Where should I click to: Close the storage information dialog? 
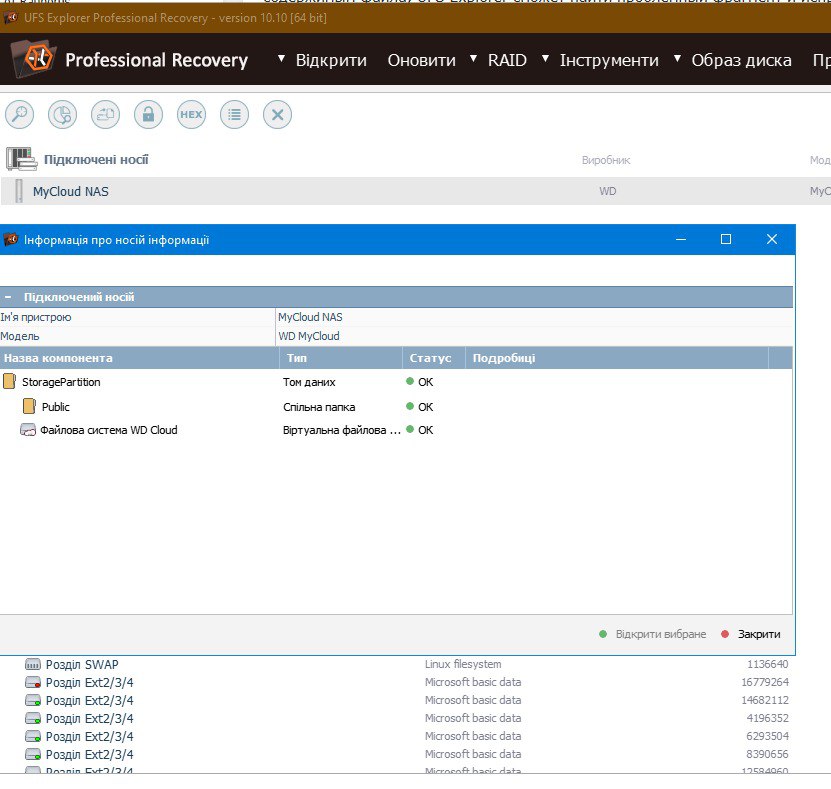[772, 240]
